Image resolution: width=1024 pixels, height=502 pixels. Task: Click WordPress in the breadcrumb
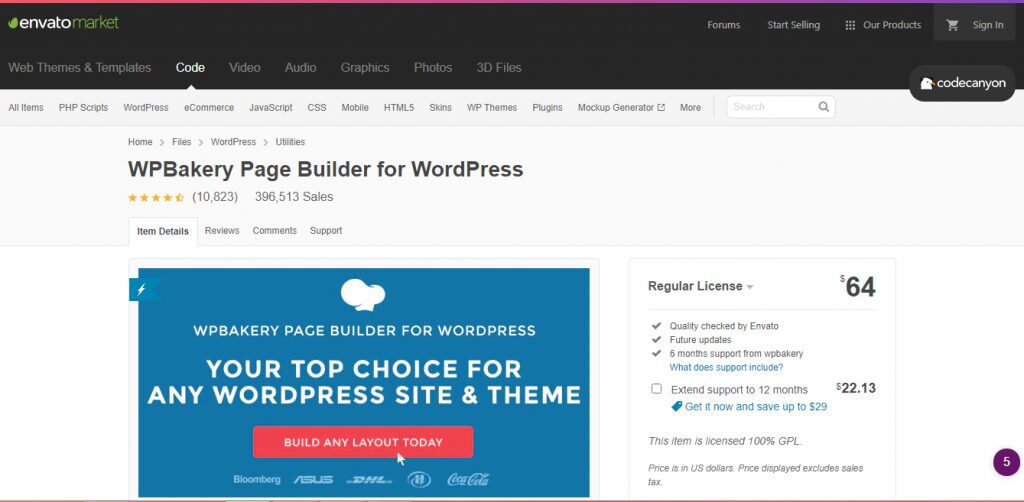[x=233, y=142]
